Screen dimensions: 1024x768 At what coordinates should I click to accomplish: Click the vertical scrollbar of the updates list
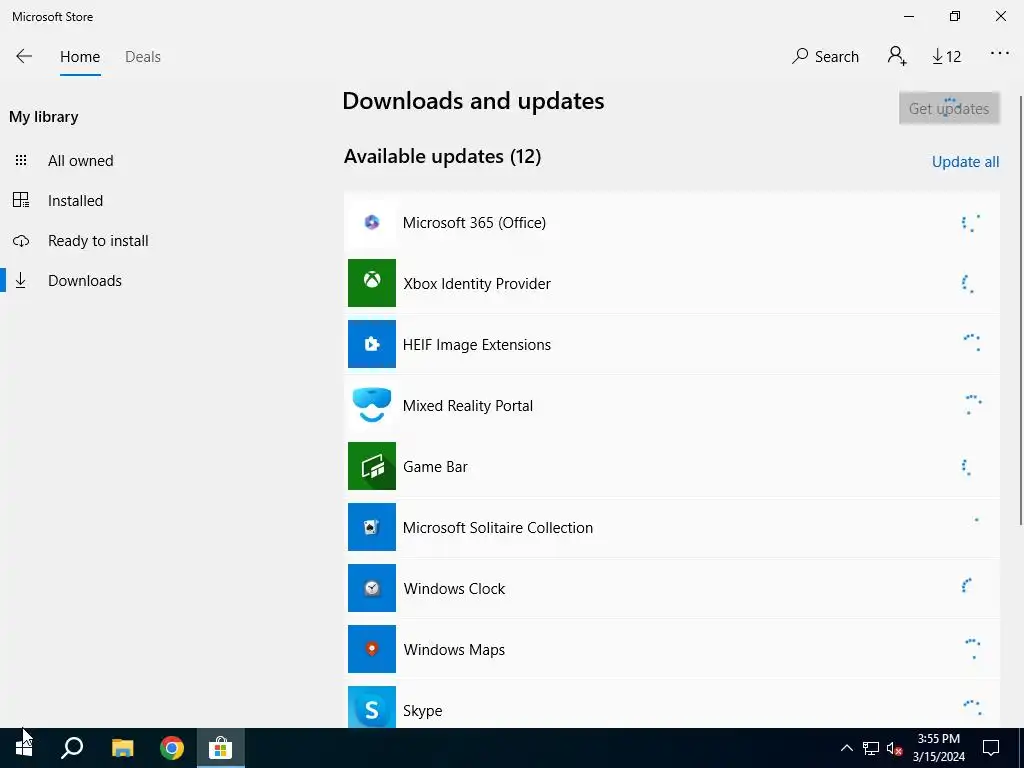1021,310
